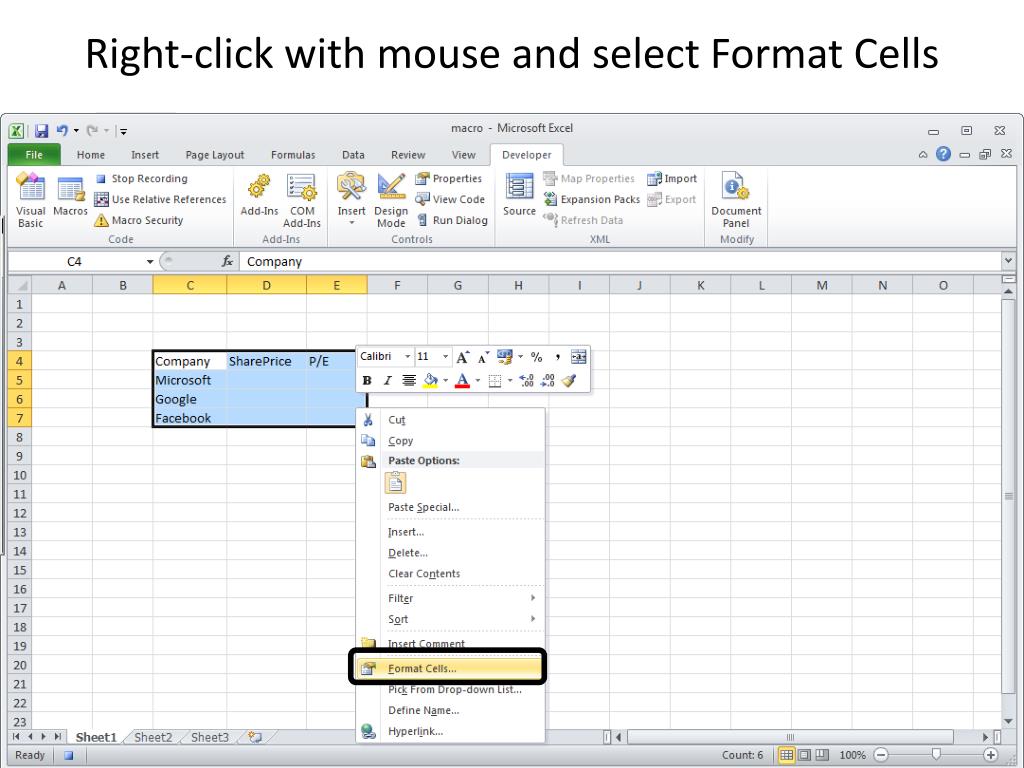Click Increase Decimal on mini toolbar
The height and width of the screenshot is (768, 1024).
point(526,381)
